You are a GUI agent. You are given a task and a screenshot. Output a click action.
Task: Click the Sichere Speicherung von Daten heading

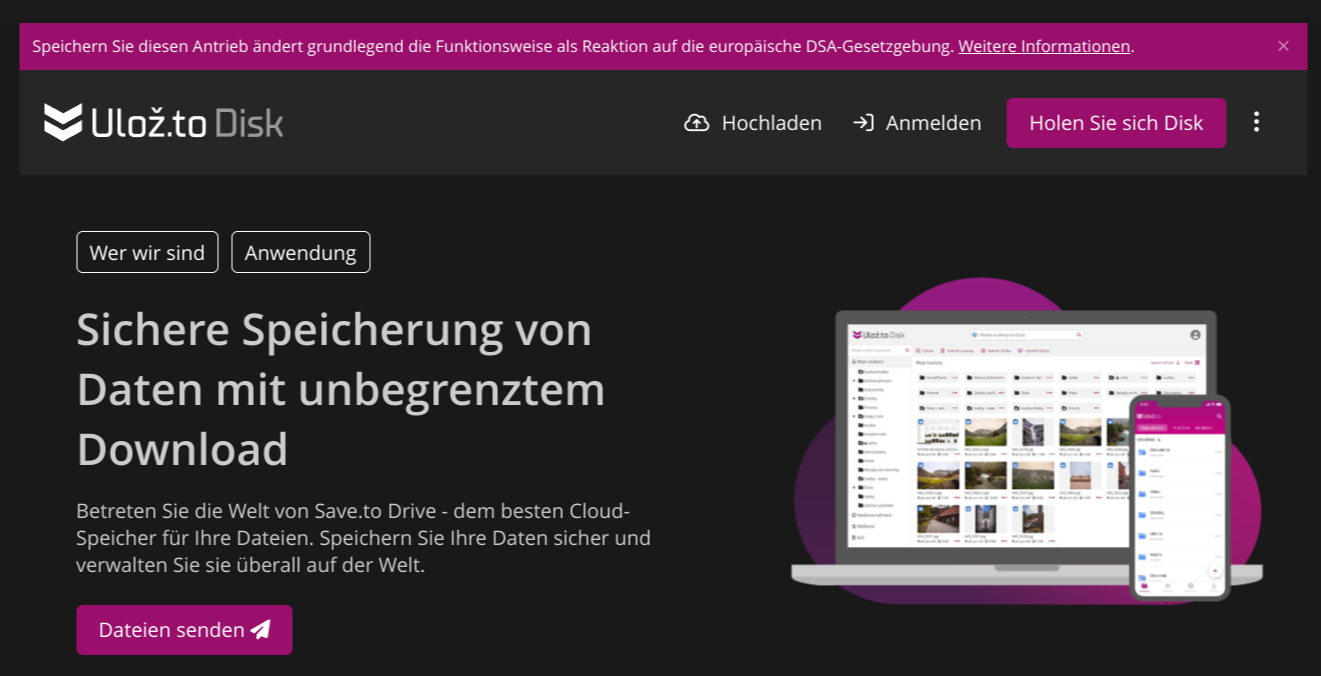(340, 389)
